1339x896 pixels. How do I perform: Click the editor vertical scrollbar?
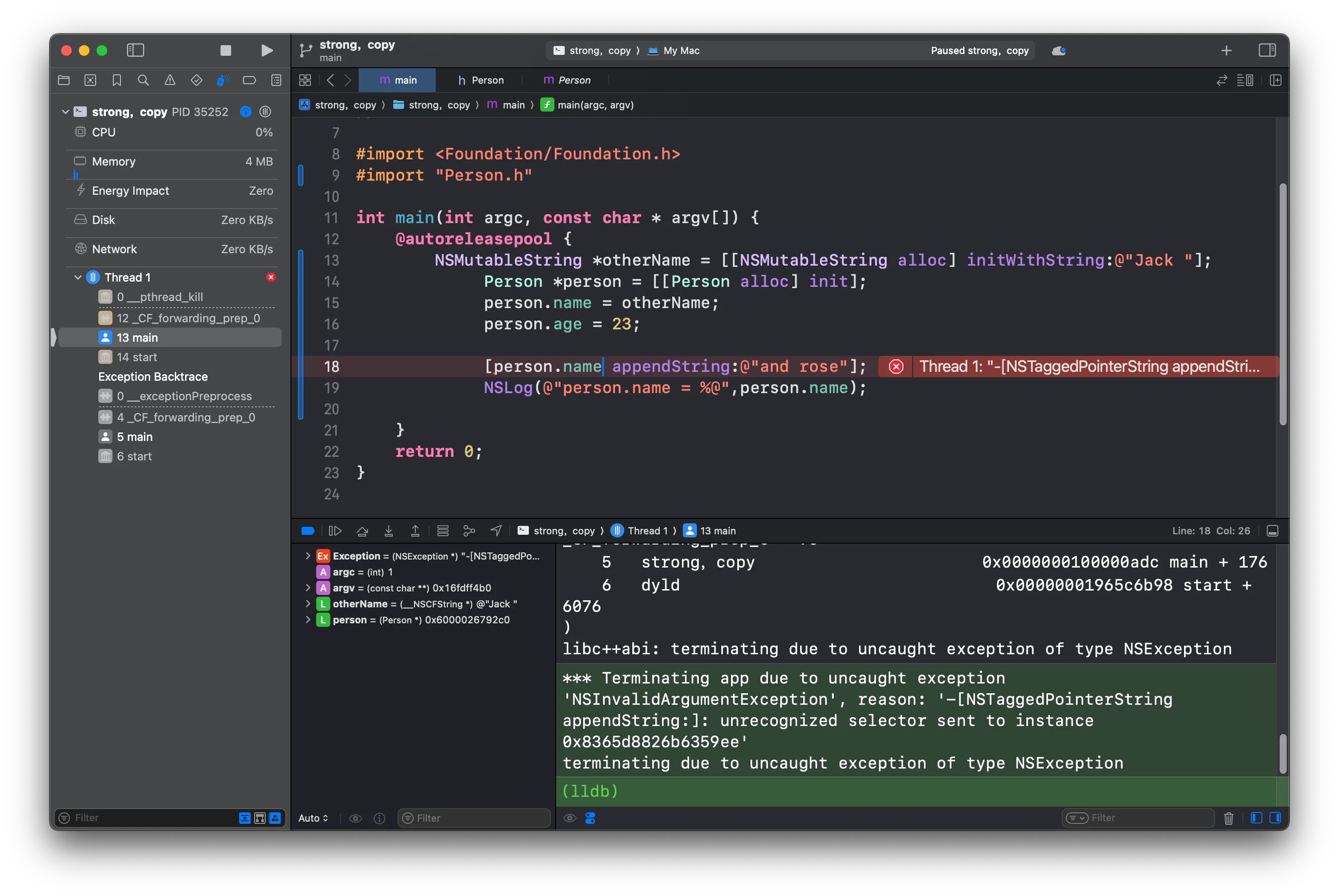[1282, 304]
